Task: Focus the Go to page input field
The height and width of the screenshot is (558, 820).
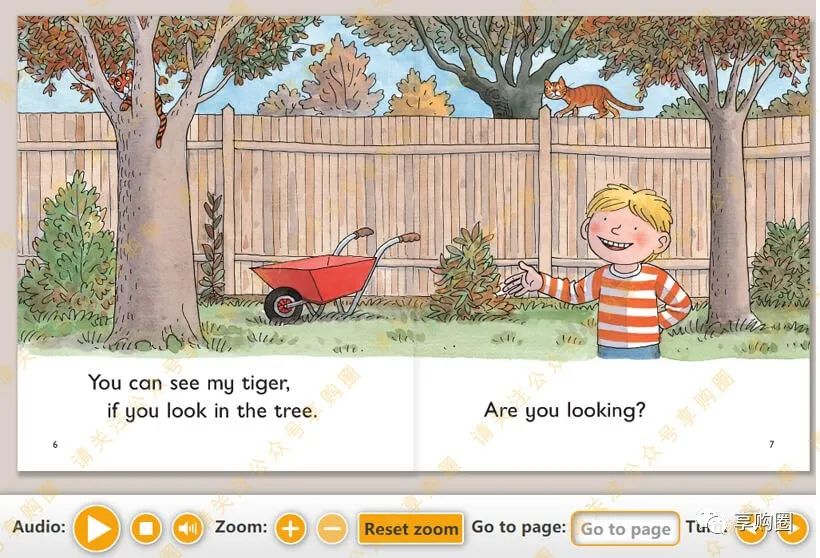Action: coord(625,529)
